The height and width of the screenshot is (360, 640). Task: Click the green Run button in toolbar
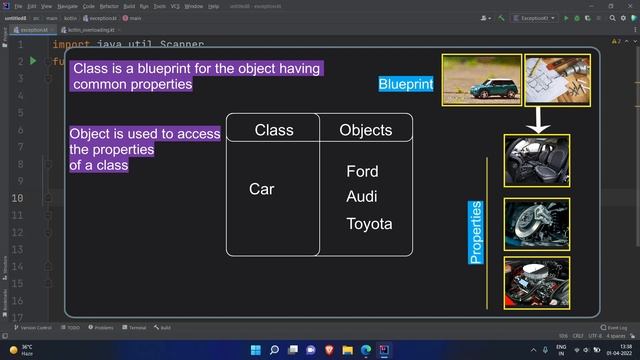tap(566, 18)
